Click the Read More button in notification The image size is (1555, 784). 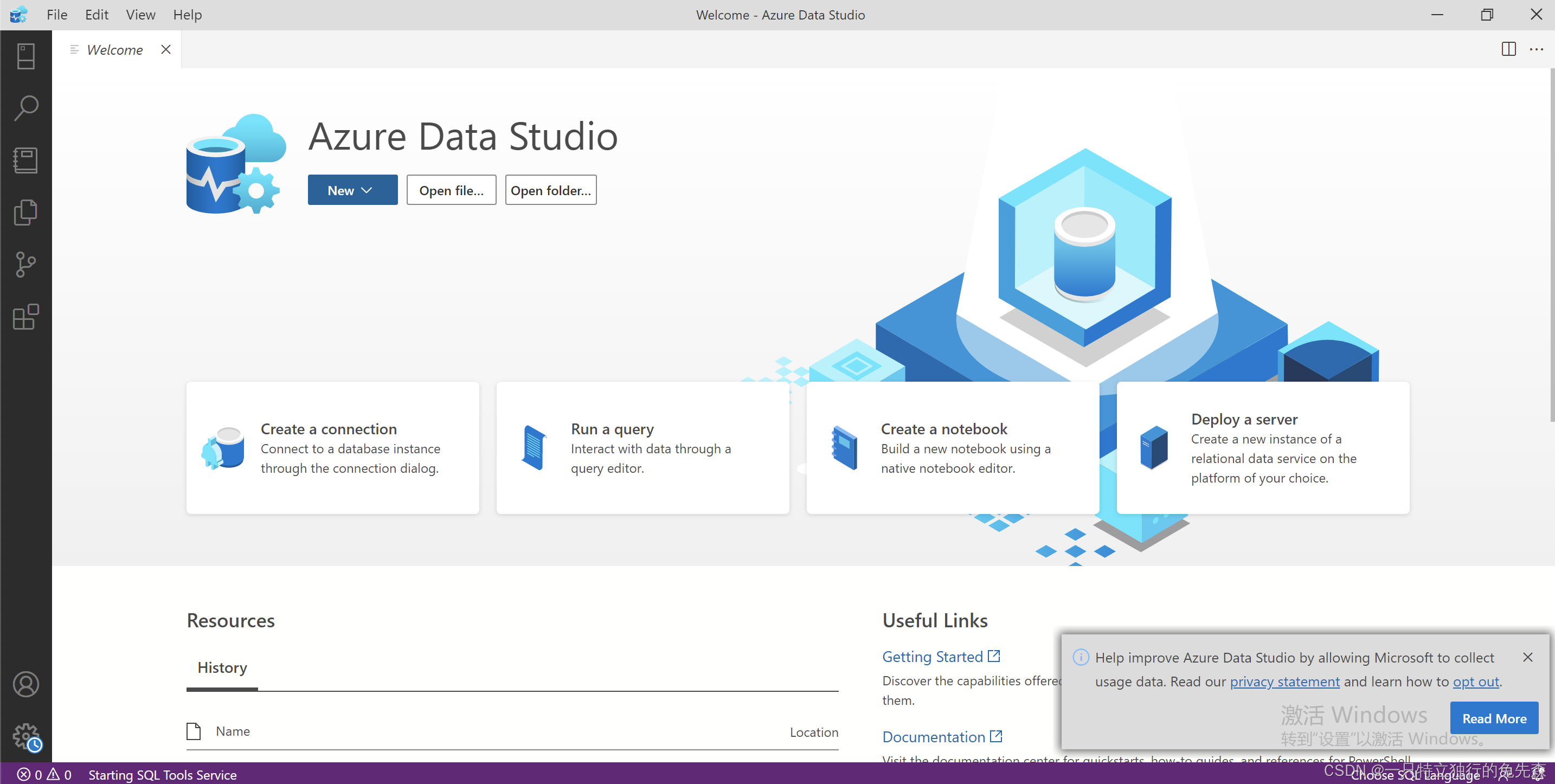coord(1494,718)
